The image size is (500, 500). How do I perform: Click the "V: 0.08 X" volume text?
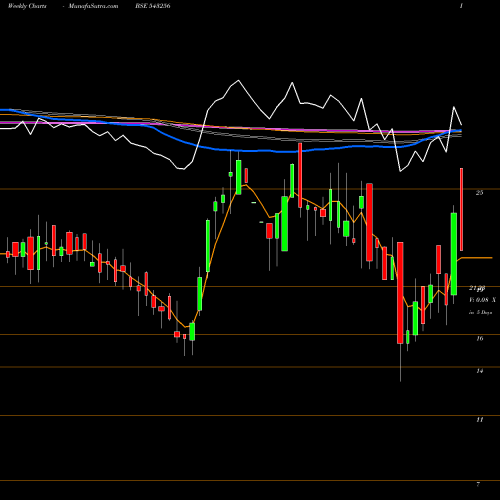point(482,300)
